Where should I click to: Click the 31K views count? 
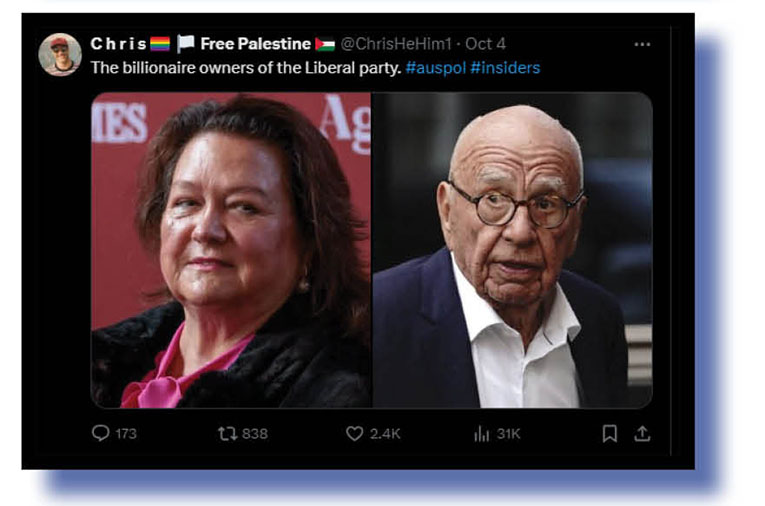[508, 434]
